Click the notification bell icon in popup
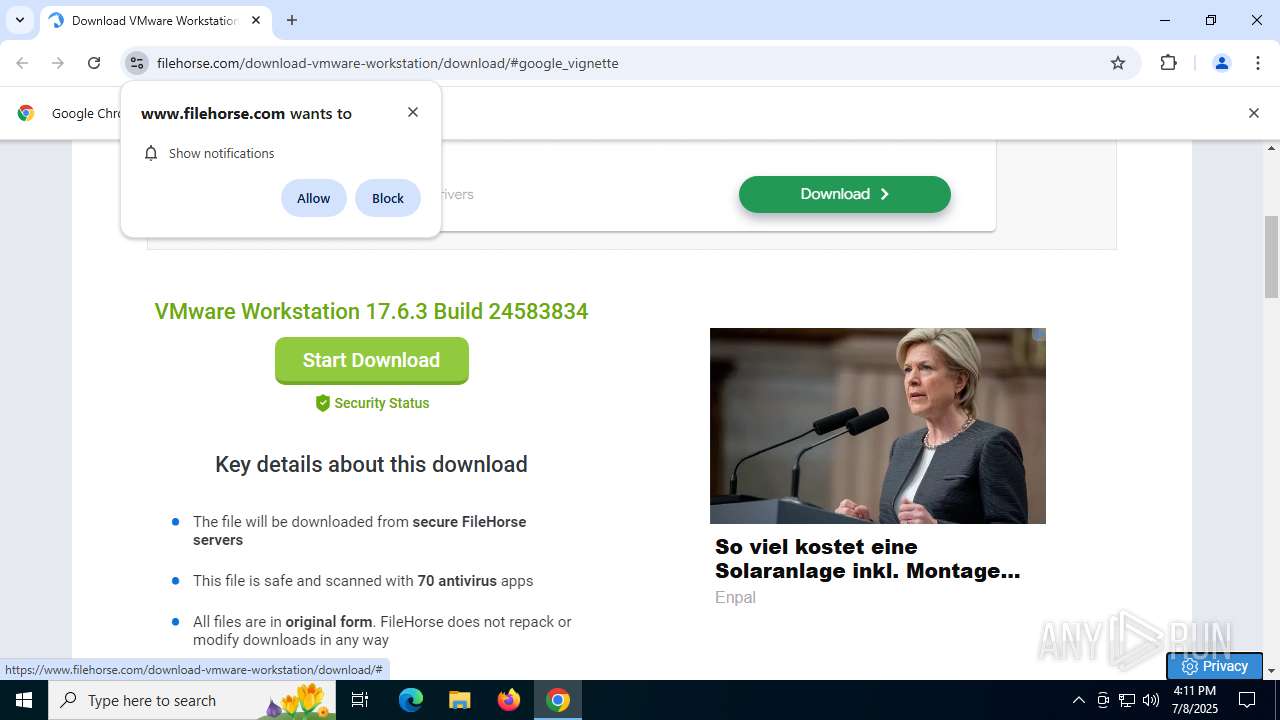Viewport: 1280px width, 720px height. [x=151, y=153]
